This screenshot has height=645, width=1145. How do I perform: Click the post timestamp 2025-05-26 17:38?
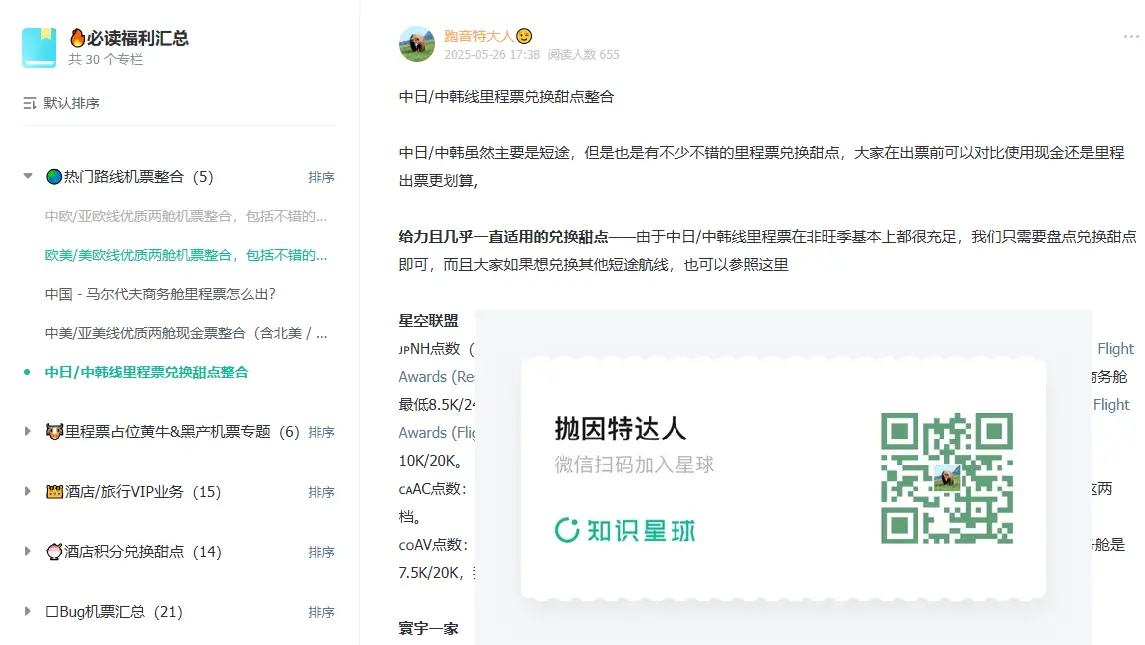(x=491, y=55)
